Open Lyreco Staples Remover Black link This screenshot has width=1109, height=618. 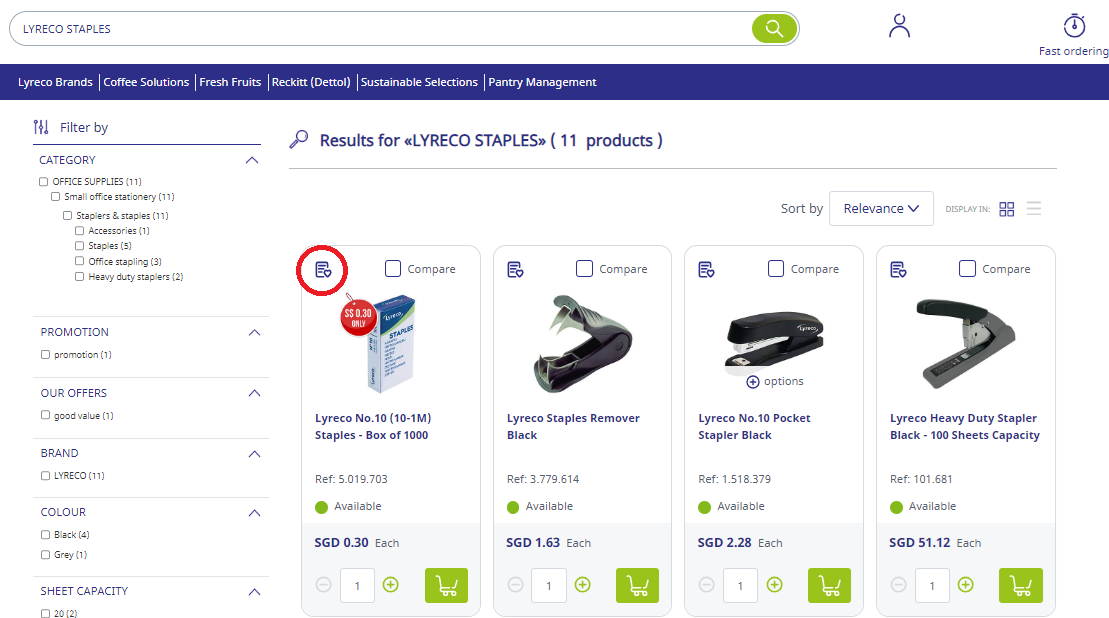coord(573,426)
